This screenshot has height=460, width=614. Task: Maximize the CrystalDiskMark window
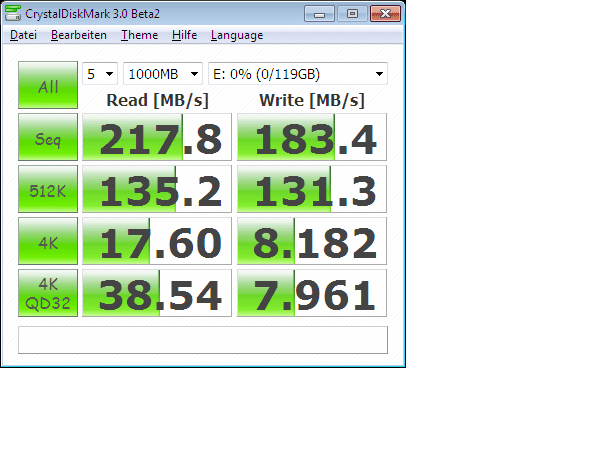click(x=352, y=14)
